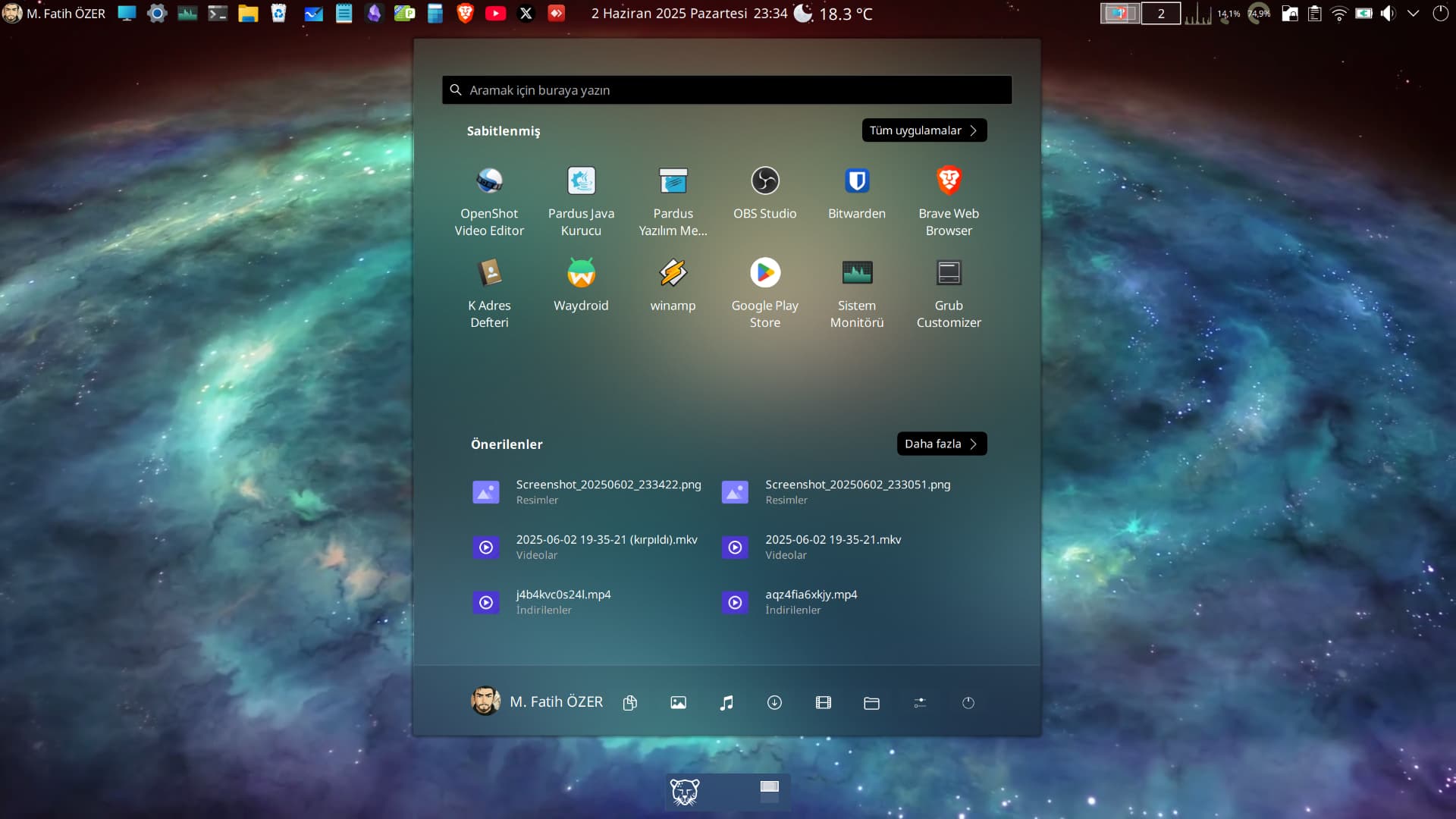Click M. Fatih ÖZER menu in top panel

tap(55, 14)
